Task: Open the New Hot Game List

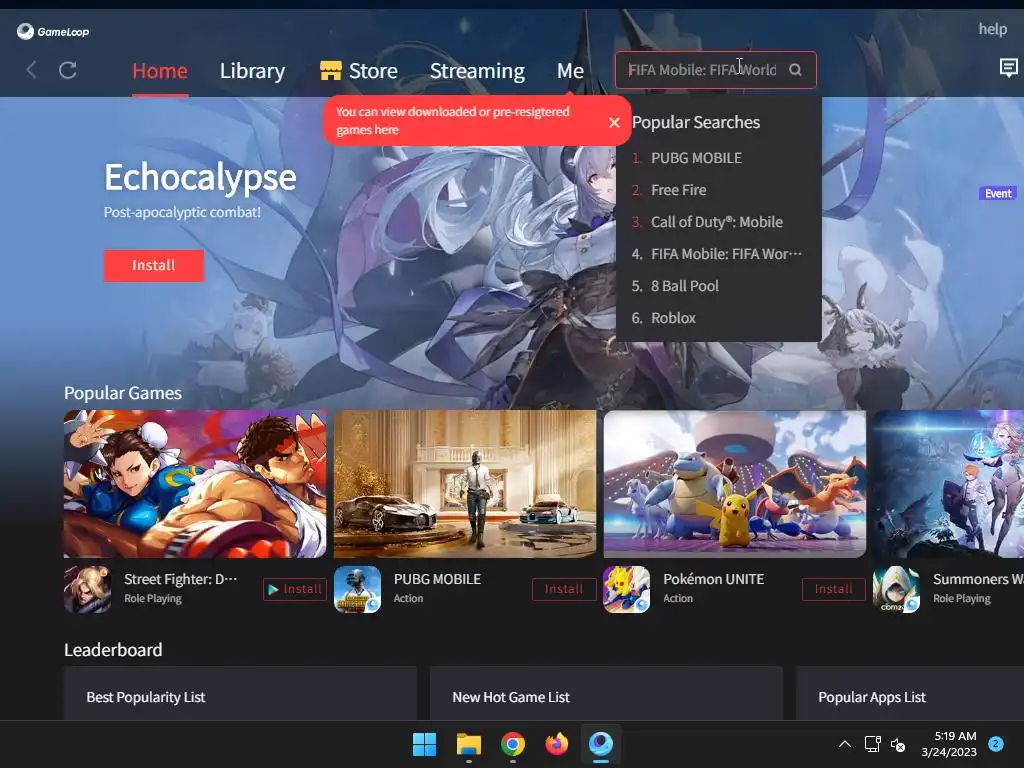Action: point(511,697)
